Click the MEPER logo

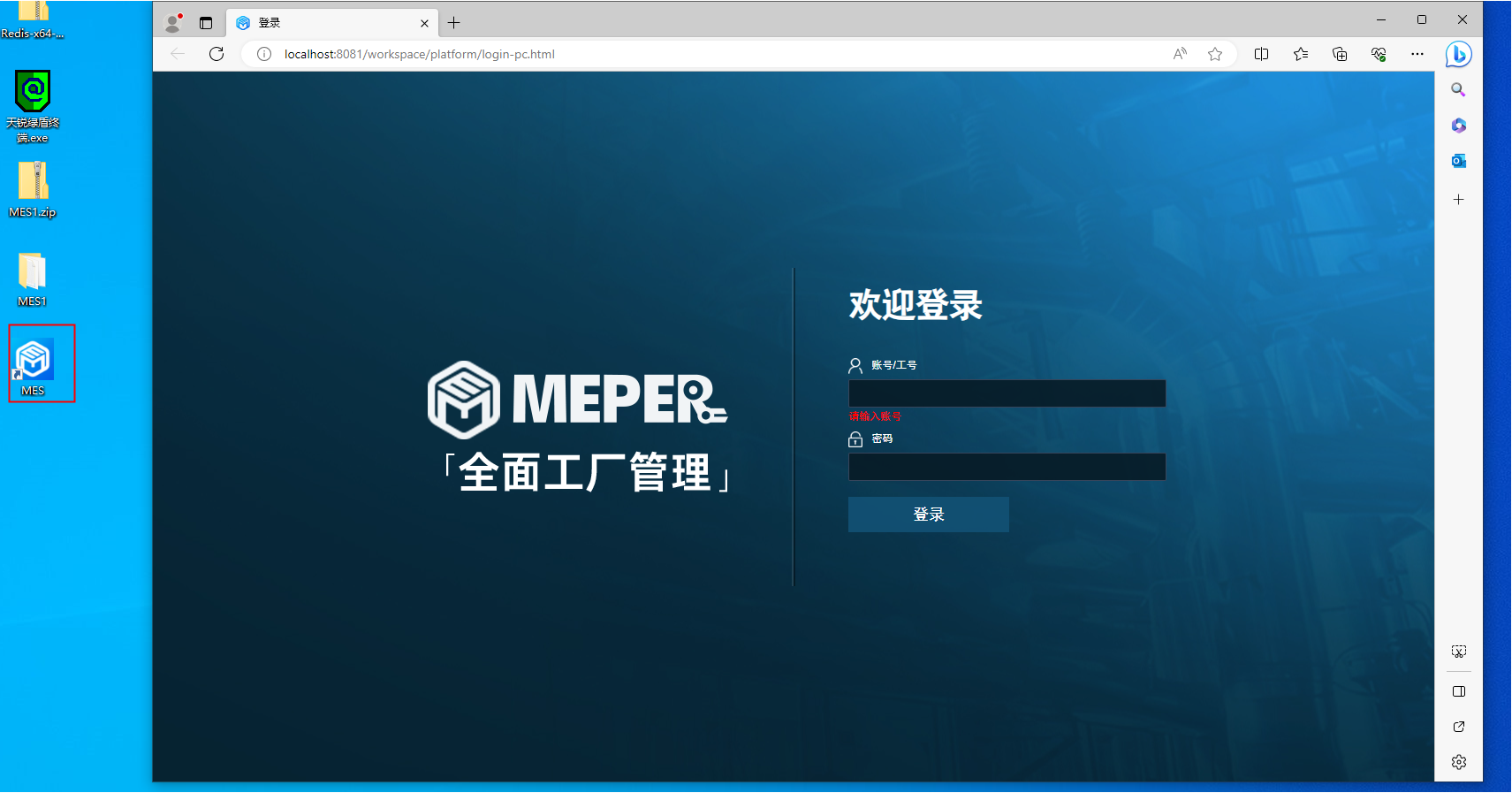pyautogui.click(x=577, y=400)
